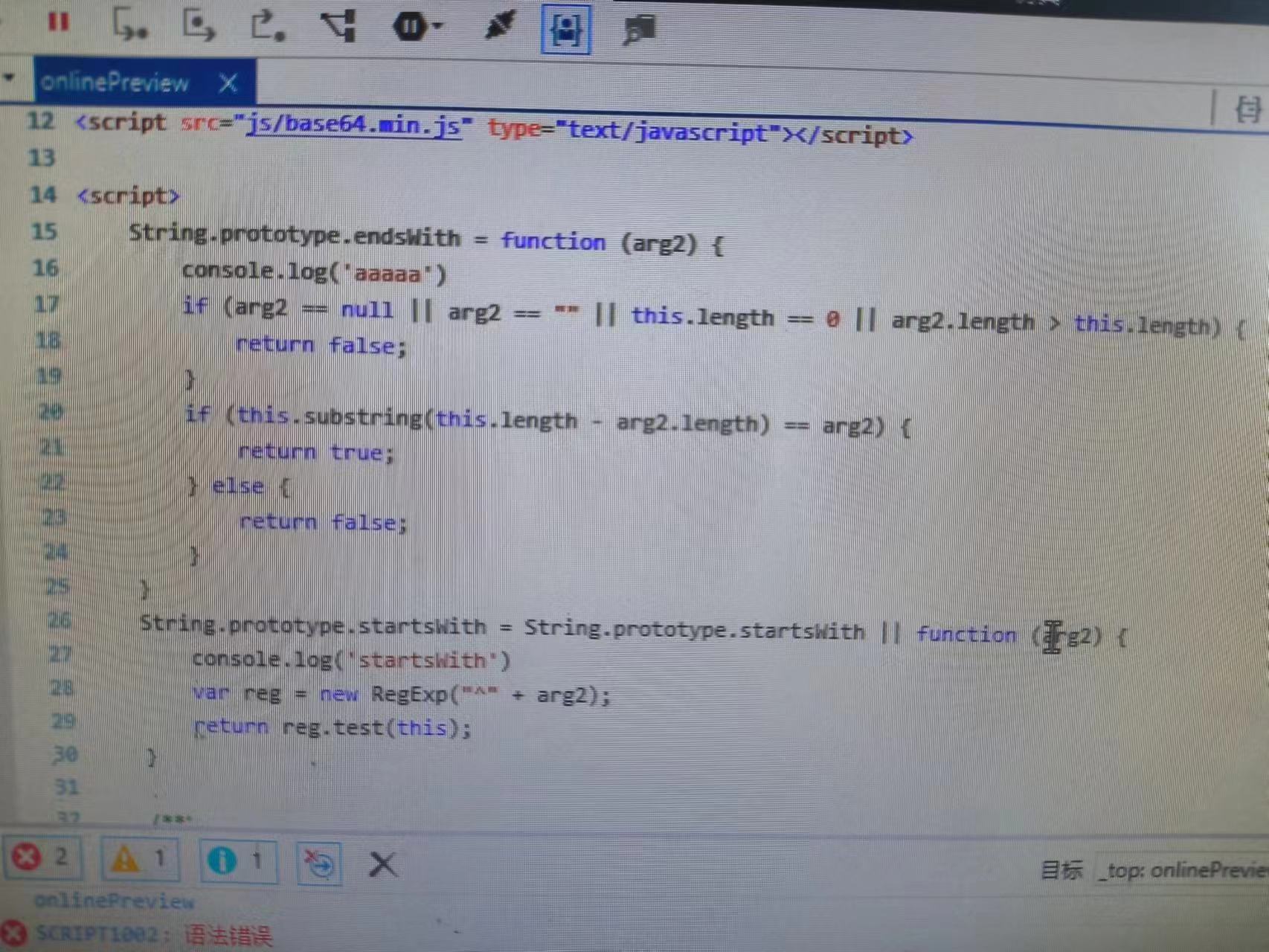Toggle the errors filter showing 2
This screenshot has height=952, width=1269.
42,857
